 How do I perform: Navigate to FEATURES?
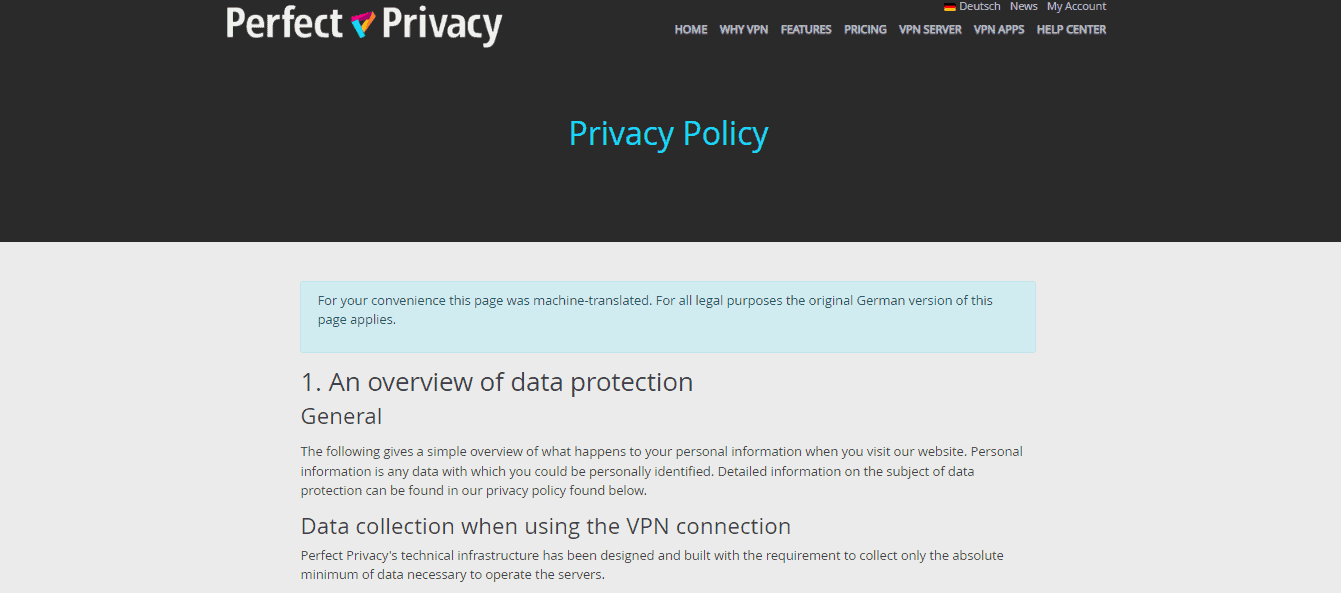806,29
